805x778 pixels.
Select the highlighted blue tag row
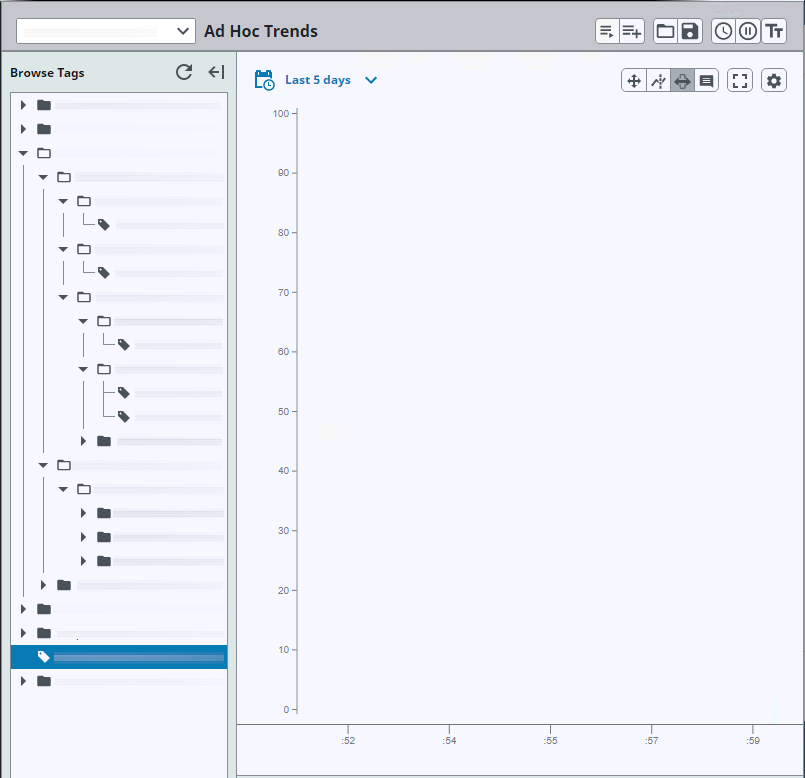(119, 657)
